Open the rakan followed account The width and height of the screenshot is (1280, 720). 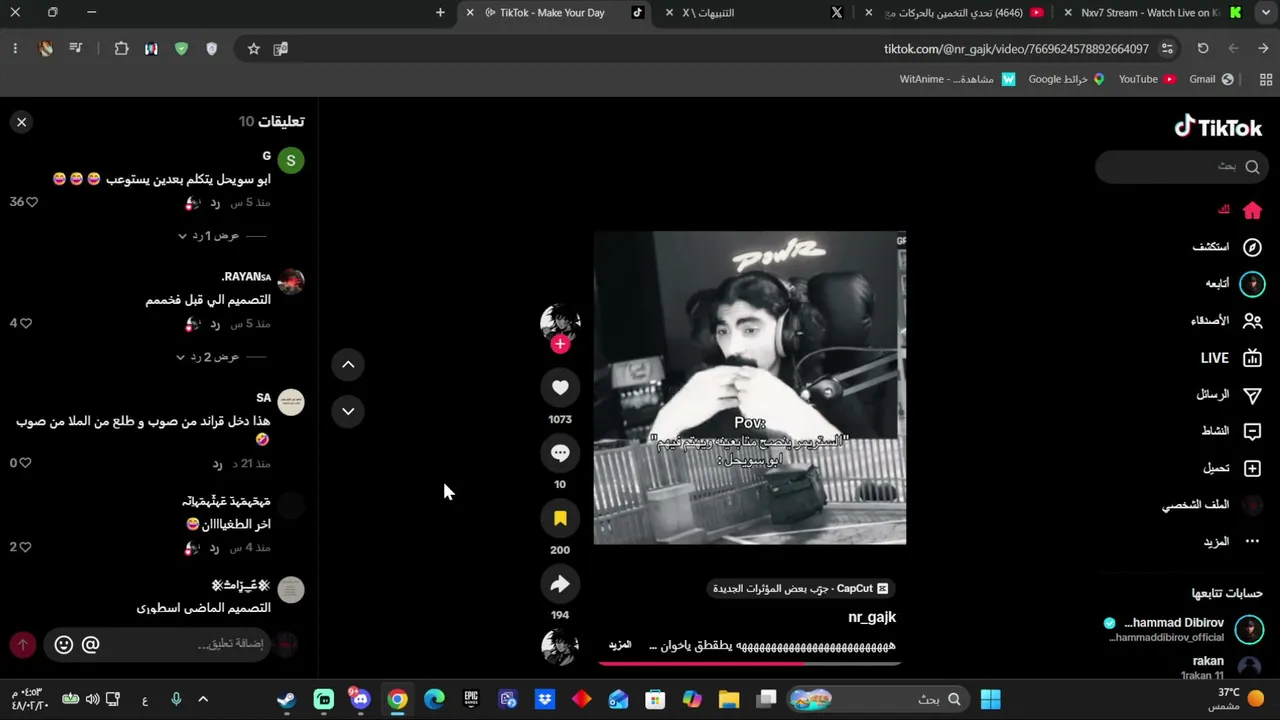coord(1220,666)
